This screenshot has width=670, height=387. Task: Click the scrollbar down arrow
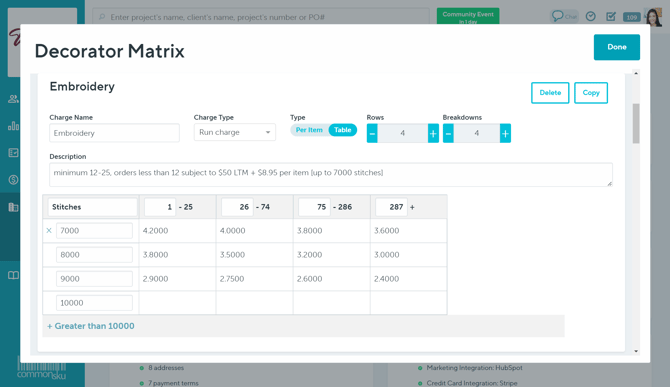pyautogui.click(x=636, y=351)
